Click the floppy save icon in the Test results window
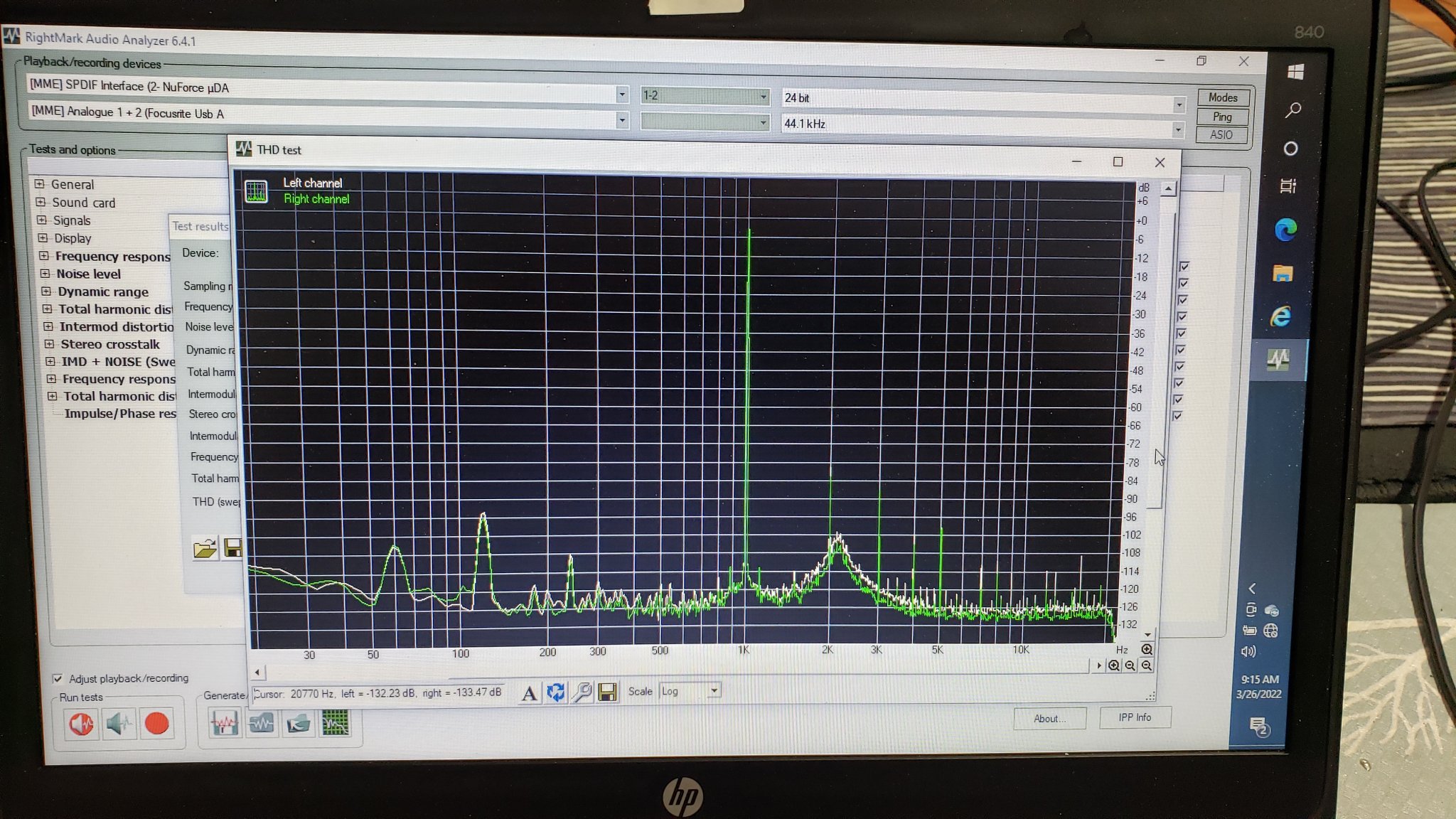The width and height of the screenshot is (1456, 819). 233,547
